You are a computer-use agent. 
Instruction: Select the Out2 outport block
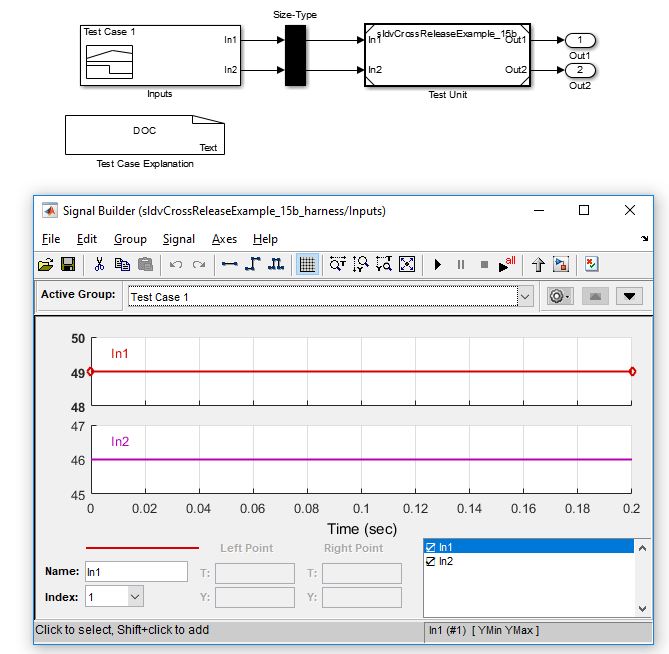coord(580,70)
